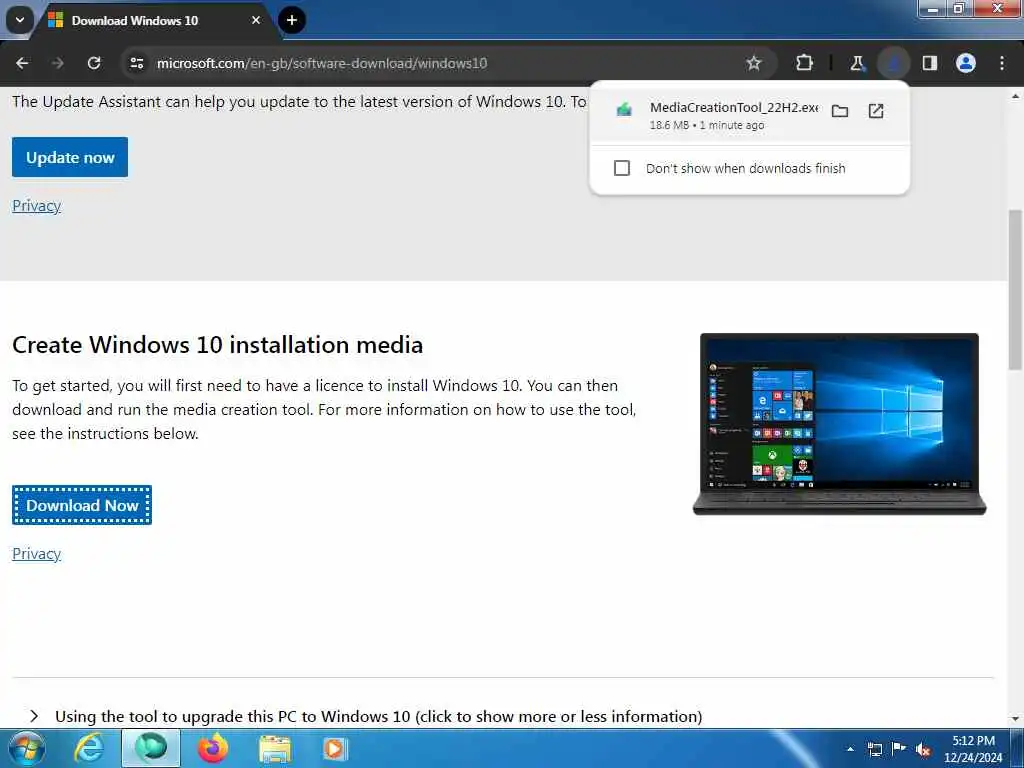Click the Downloads toolbar icon
The width and height of the screenshot is (1024, 768).
(893, 63)
